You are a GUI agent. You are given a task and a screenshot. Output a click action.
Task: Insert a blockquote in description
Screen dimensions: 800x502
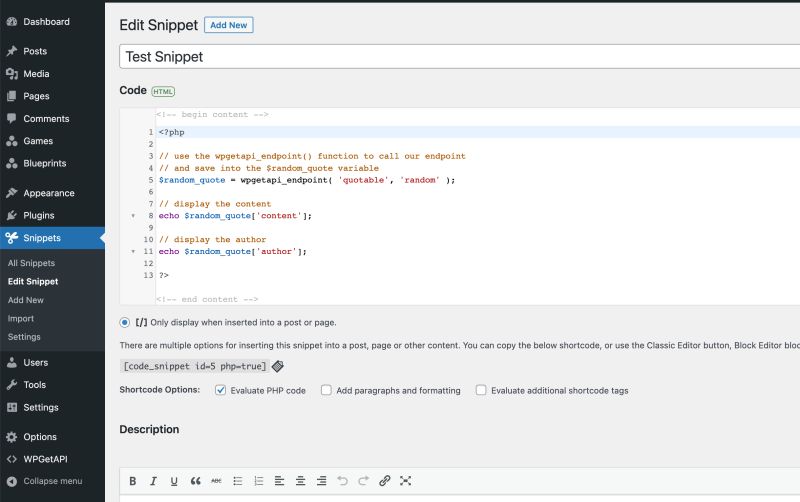(x=195, y=481)
